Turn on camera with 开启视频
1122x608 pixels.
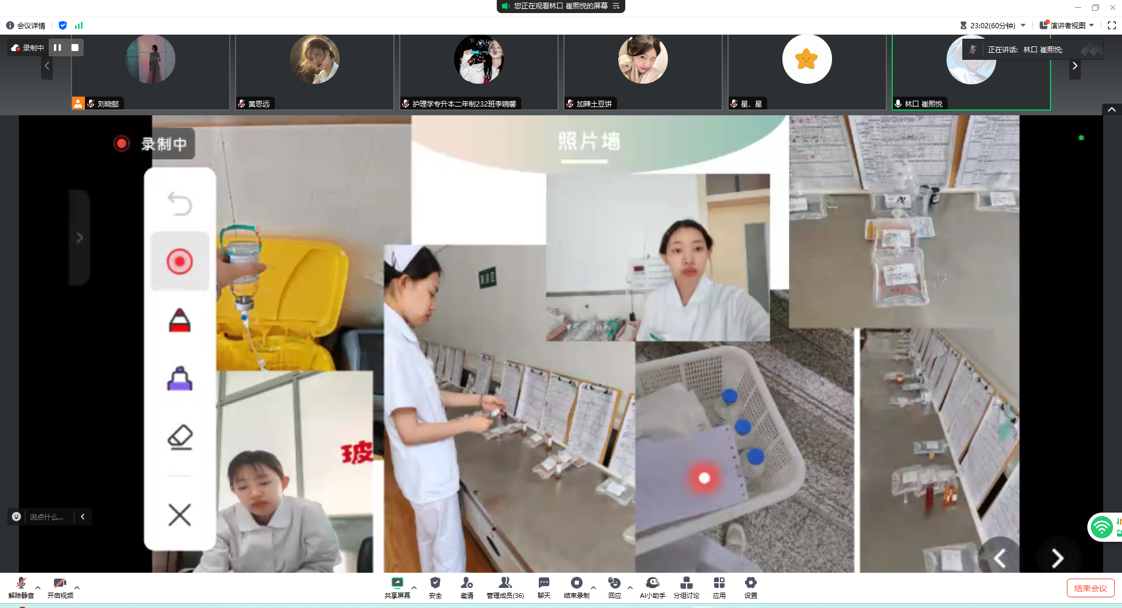click(60, 587)
